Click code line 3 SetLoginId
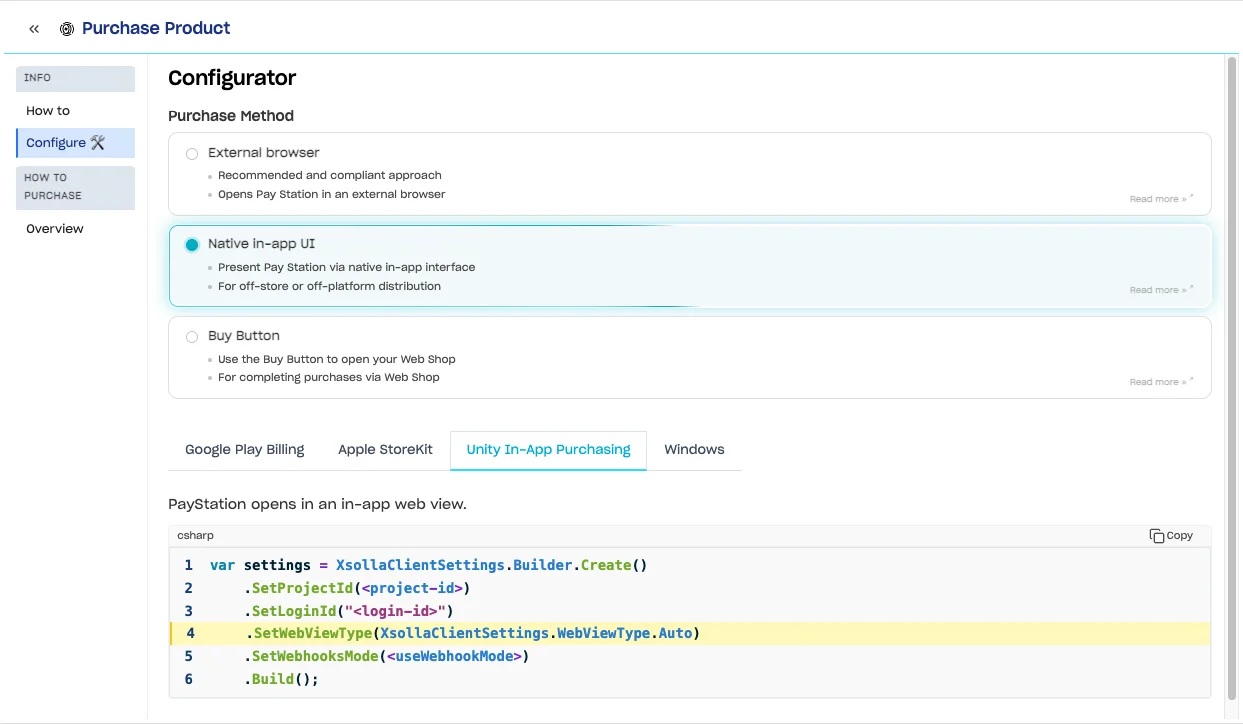The width and height of the screenshot is (1243, 724). point(690,611)
